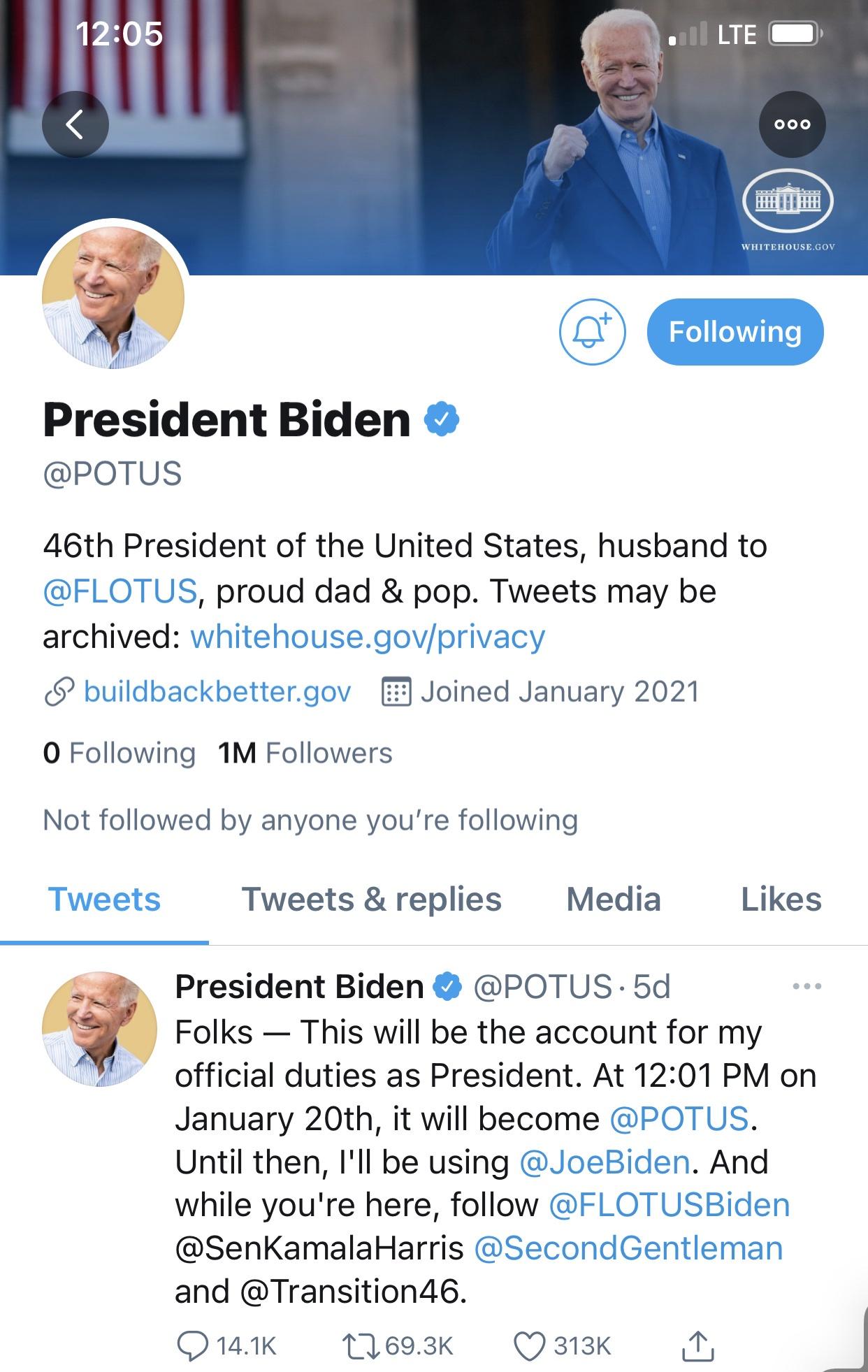Screen dimensions: 868x1372
Task: Tap the blue verified badge by name
Action: (x=442, y=419)
